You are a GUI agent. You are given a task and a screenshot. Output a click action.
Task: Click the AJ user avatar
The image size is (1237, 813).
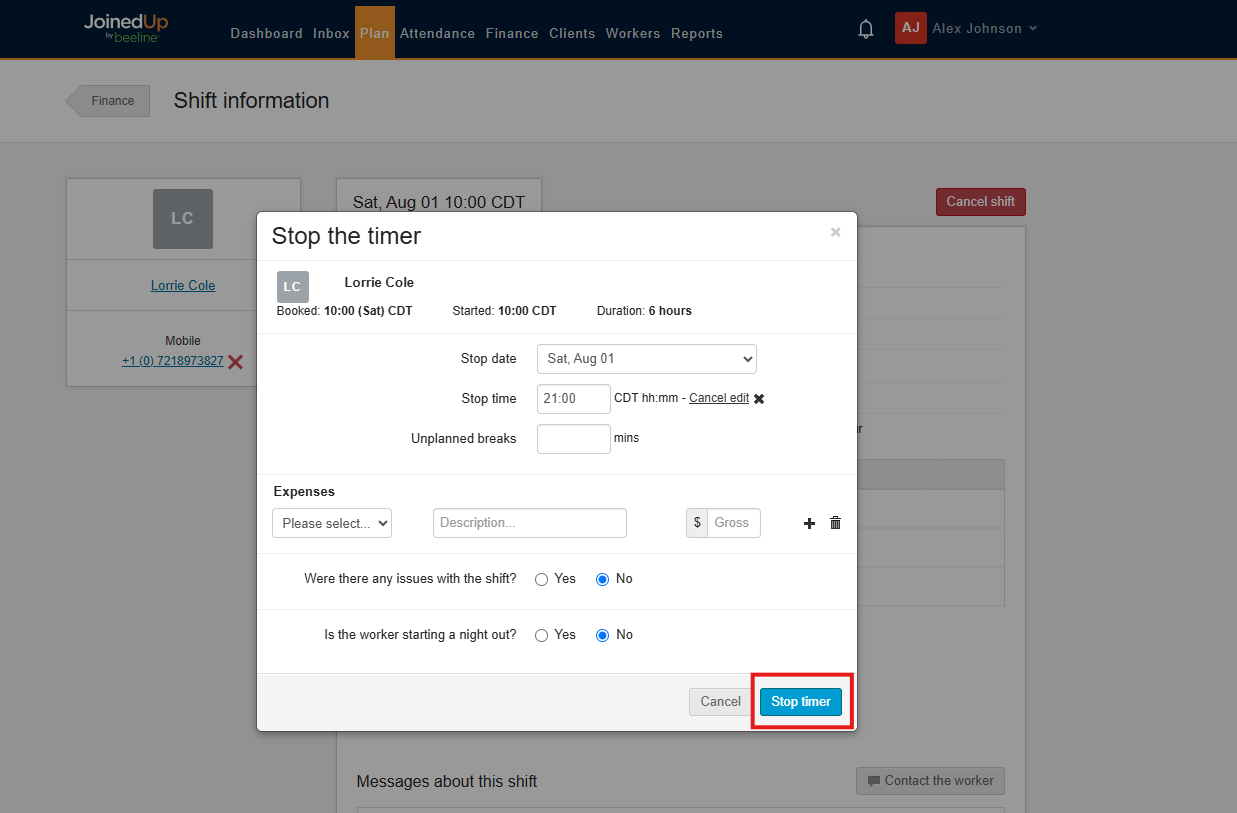pos(910,28)
